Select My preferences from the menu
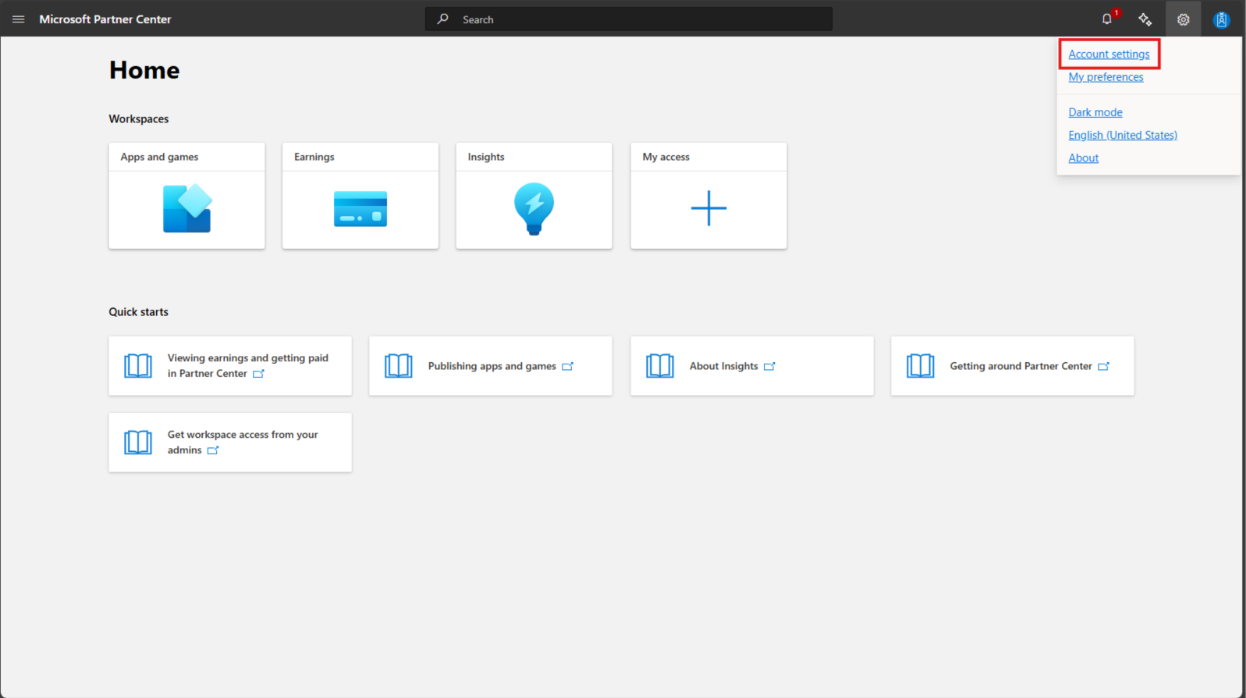 coord(1106,76)
